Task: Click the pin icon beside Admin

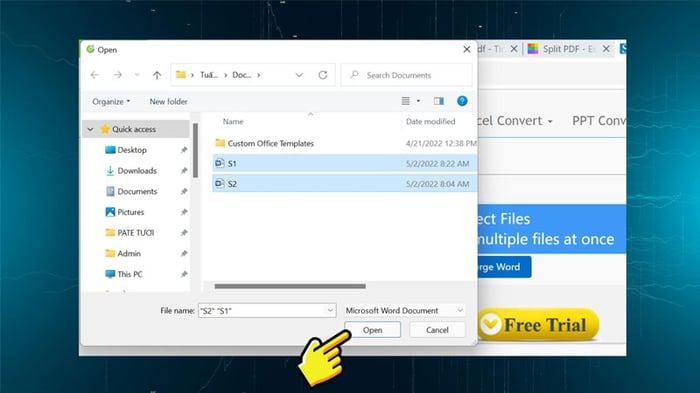Action: (x=183, y=253)
